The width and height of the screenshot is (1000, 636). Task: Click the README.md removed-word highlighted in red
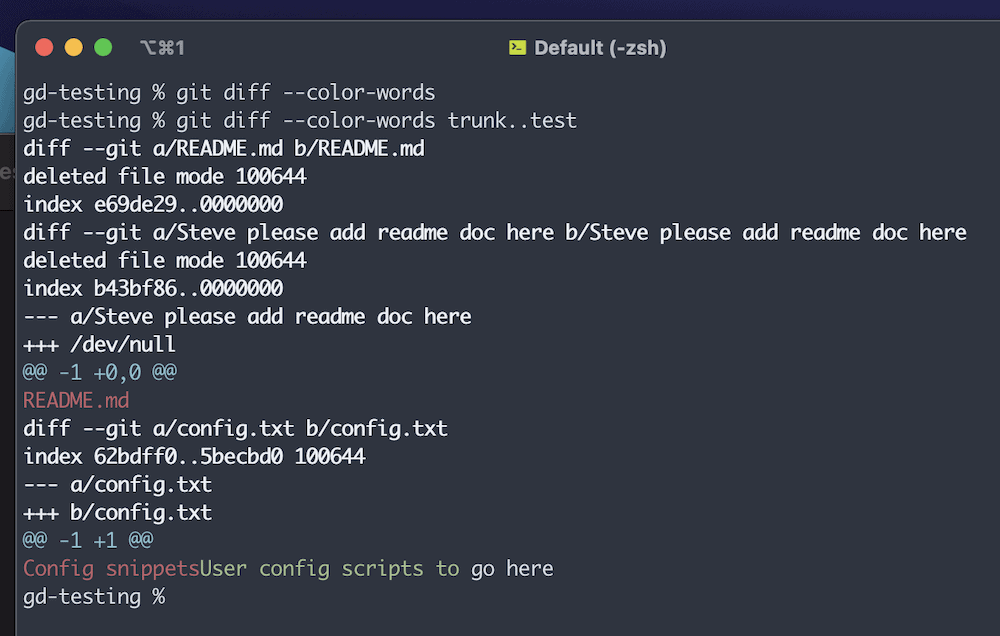[x=76, y=400]
